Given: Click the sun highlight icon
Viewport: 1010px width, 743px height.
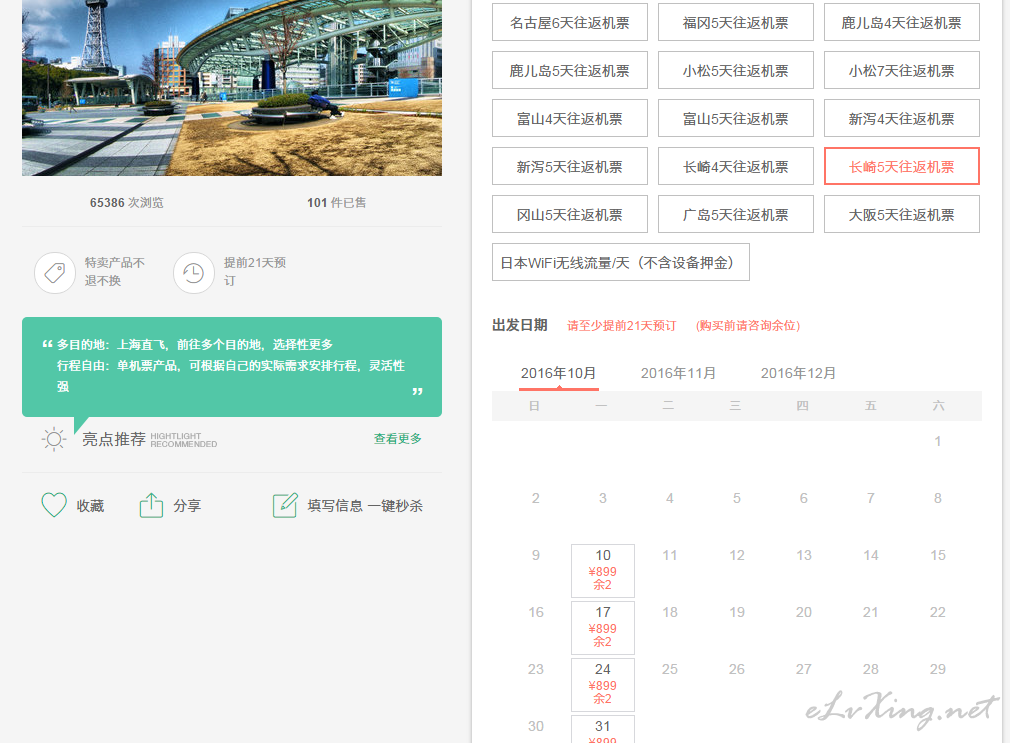Looking at the screenshot, I should (x=54, y=439).
